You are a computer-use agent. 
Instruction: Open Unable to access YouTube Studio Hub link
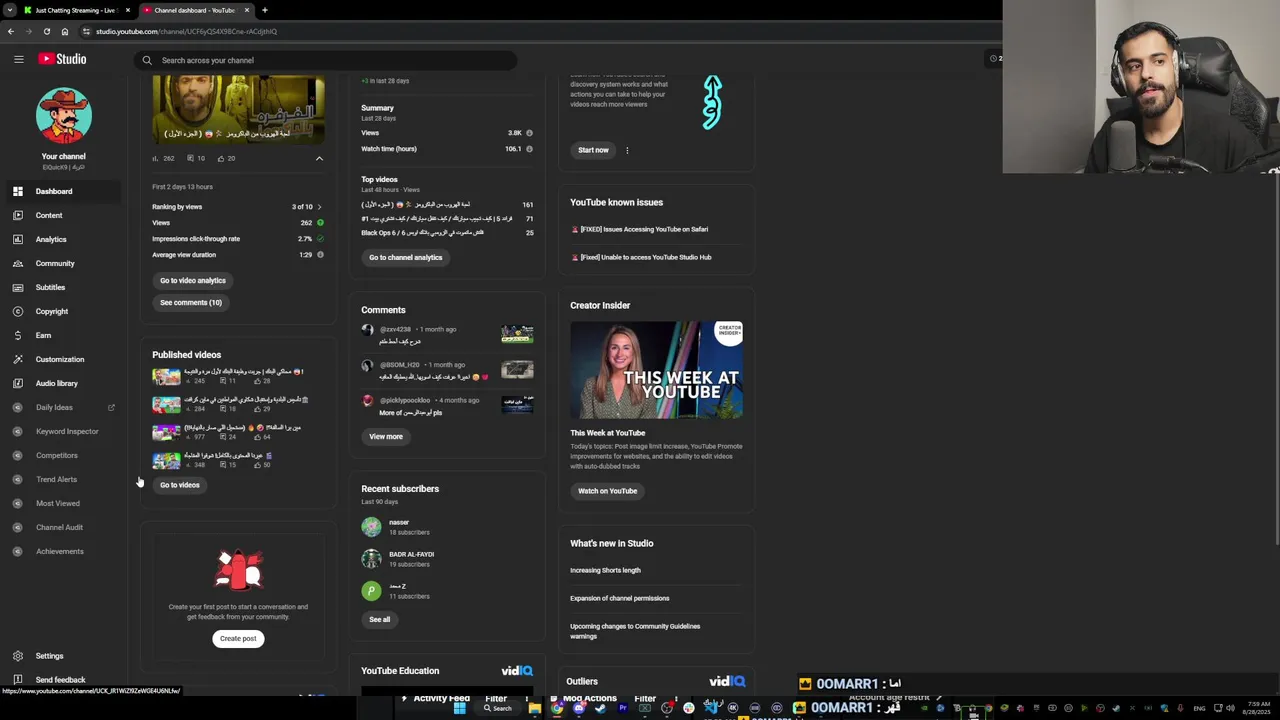(x=646, y=257)
